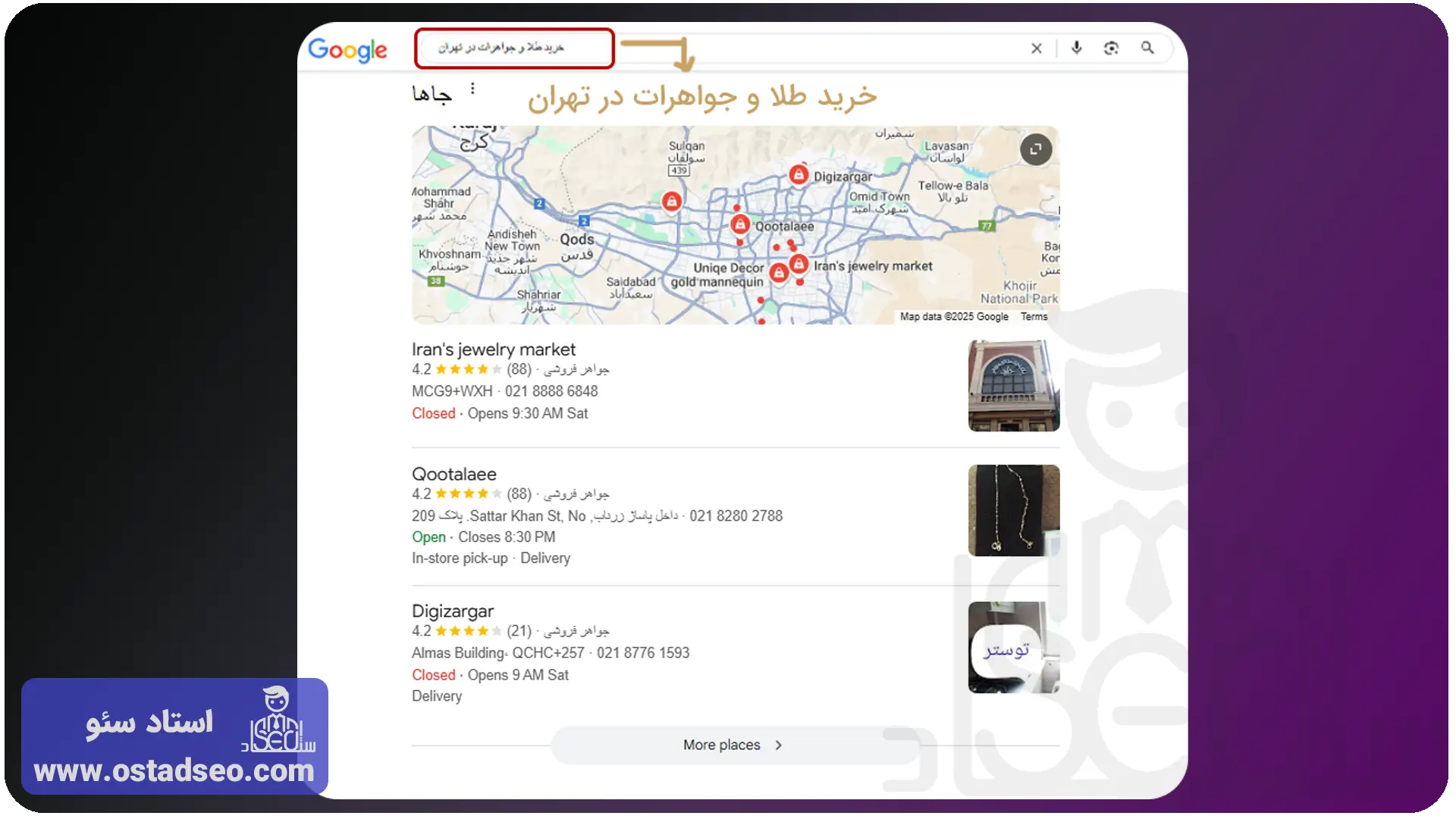Open the Qootalaee listing title
Screen dimensions: 1456x819
pos(454,474)
